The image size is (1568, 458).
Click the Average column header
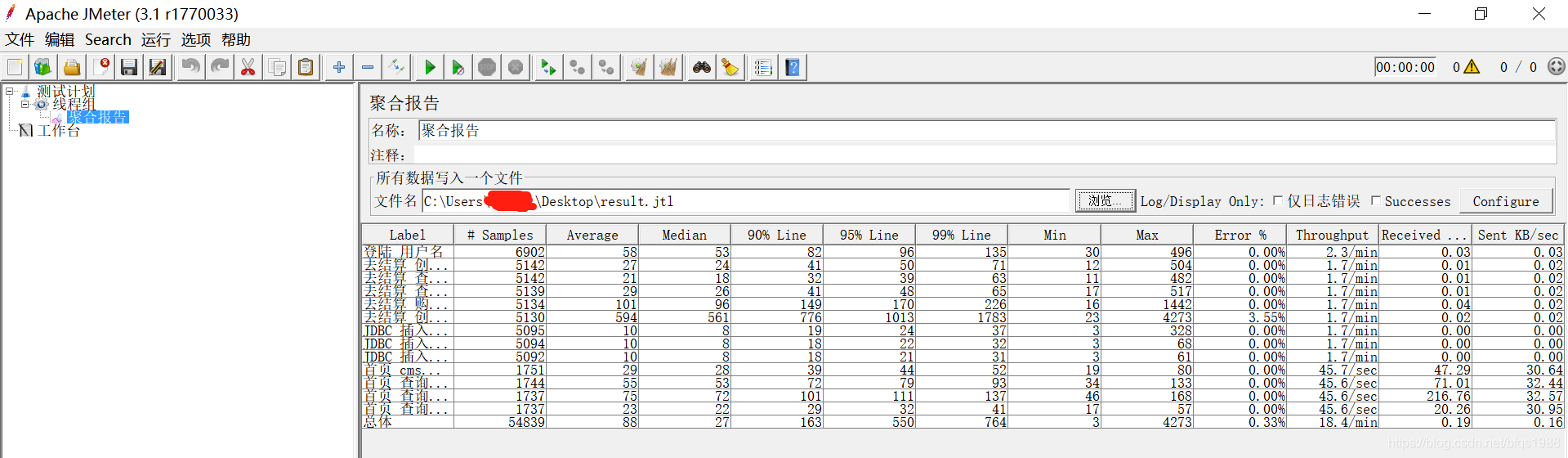(x=592, y=235)
